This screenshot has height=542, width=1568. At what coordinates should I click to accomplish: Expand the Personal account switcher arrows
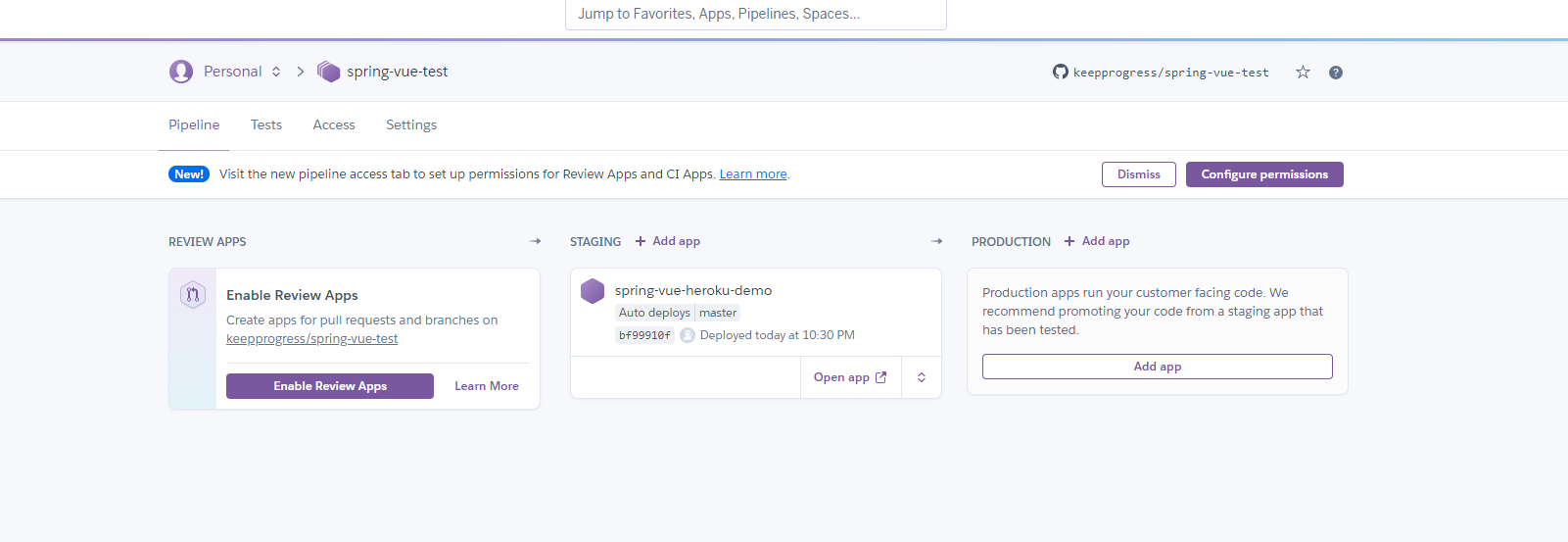point(276,72)
